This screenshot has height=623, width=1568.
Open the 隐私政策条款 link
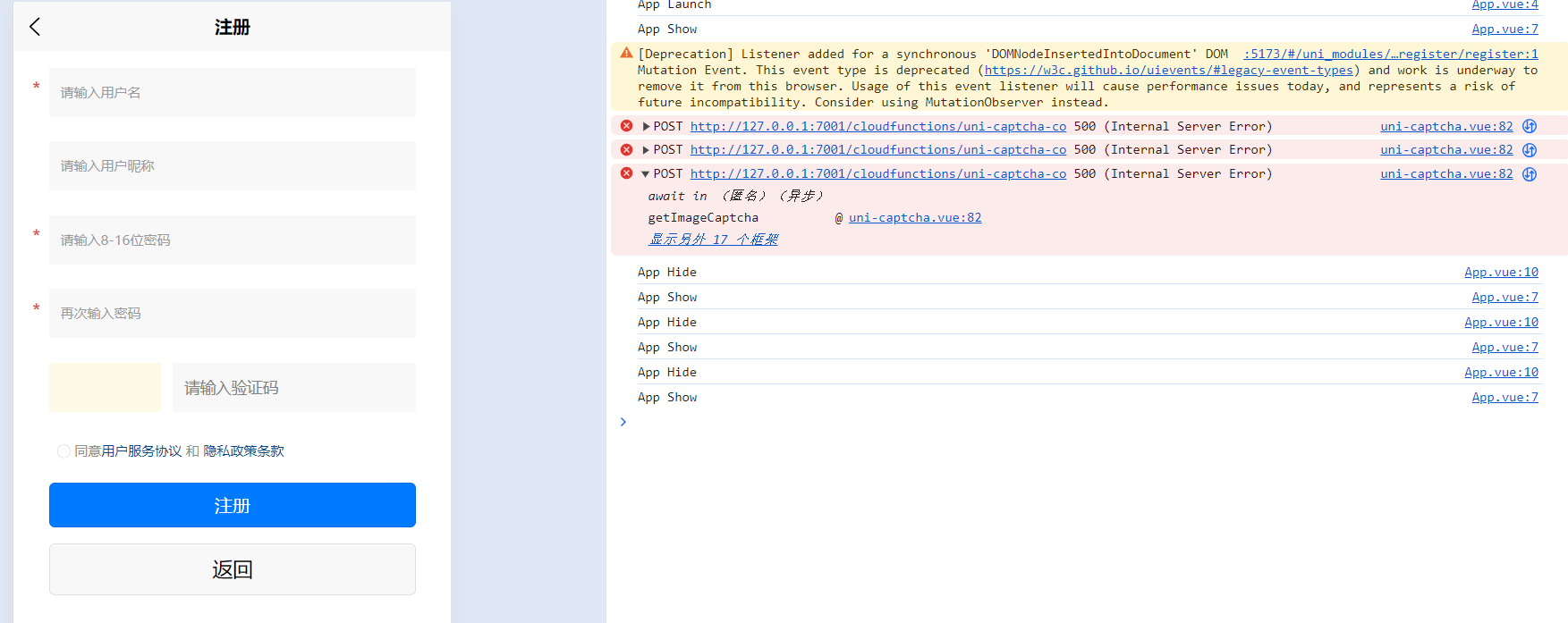pos(243,451)
